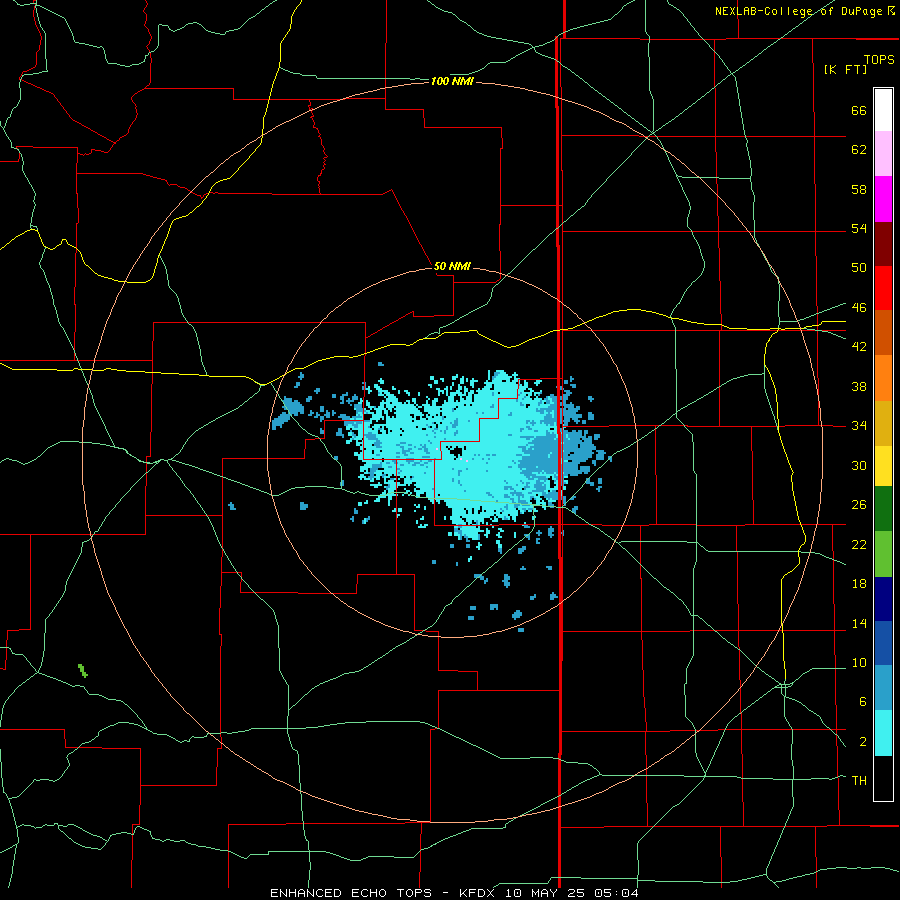Click the TH threshold label
Viewport: 900px width, 900px height.
tap(859, 780)
